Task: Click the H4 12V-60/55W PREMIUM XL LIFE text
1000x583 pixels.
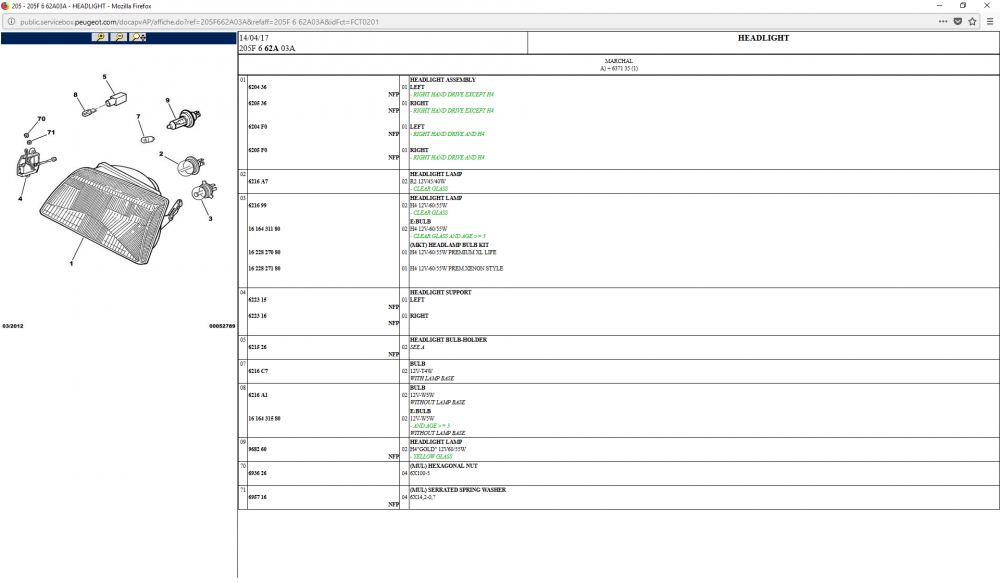Action: pyautogui.click(x=453, y=253)
